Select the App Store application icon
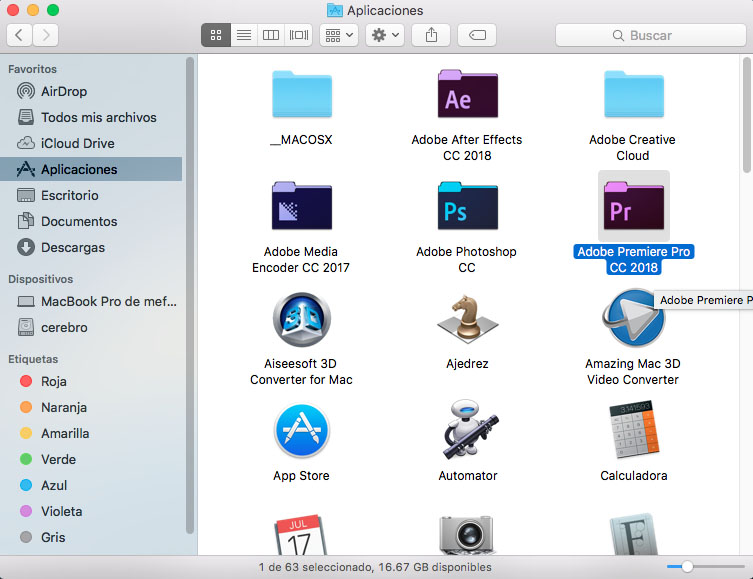This screenshot has width=753, height=579. [x=302, y=430]
